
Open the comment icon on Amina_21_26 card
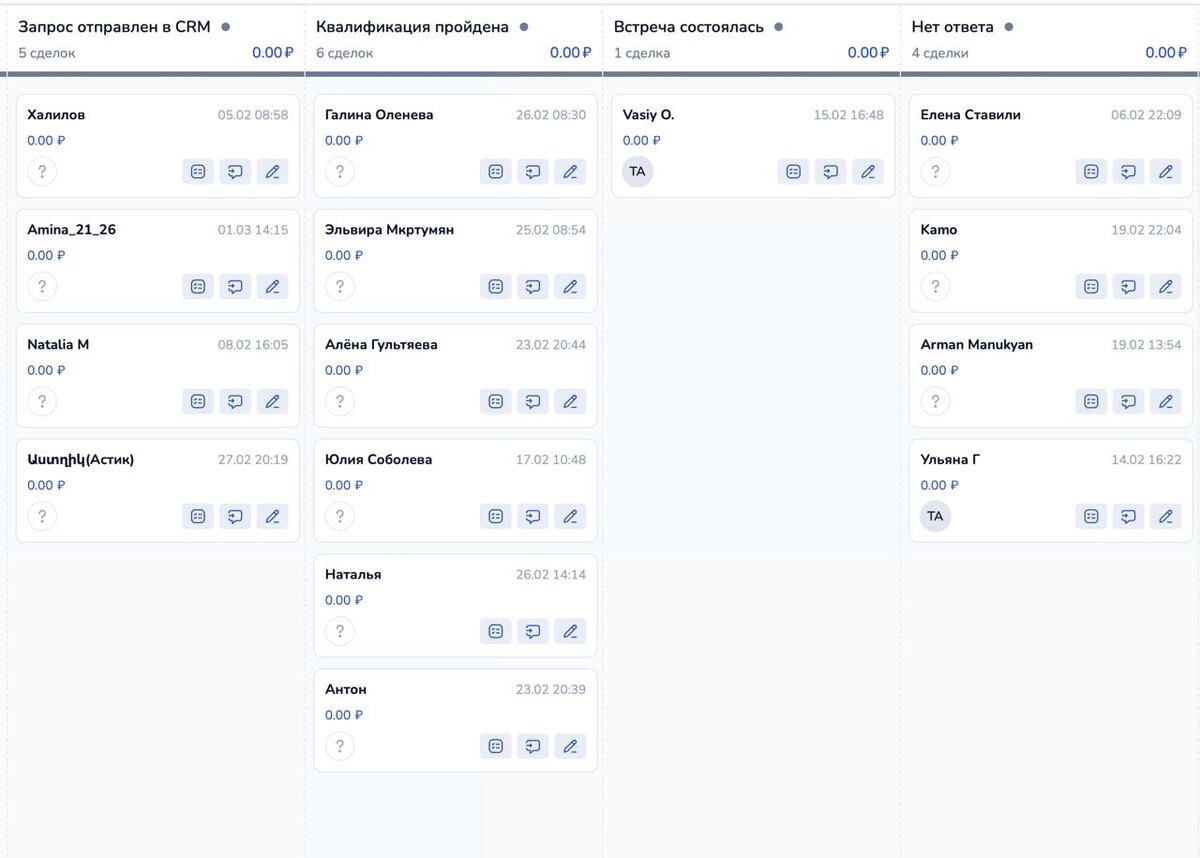(x=235, y=287)
